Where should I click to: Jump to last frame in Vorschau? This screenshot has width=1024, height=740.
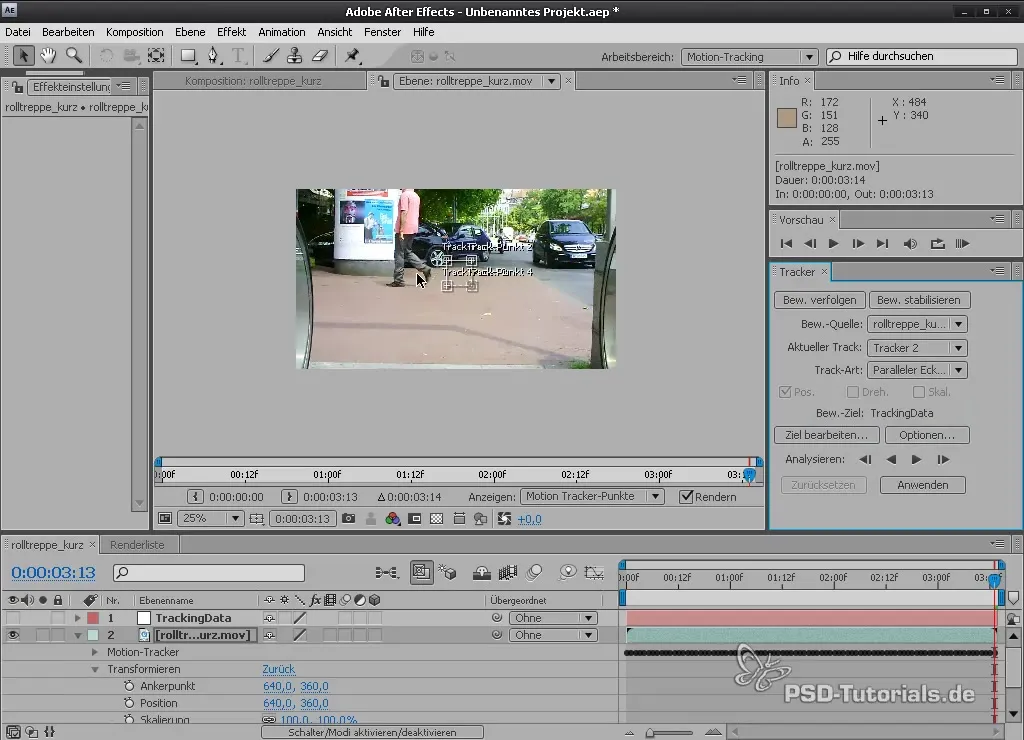coord(882,244)
